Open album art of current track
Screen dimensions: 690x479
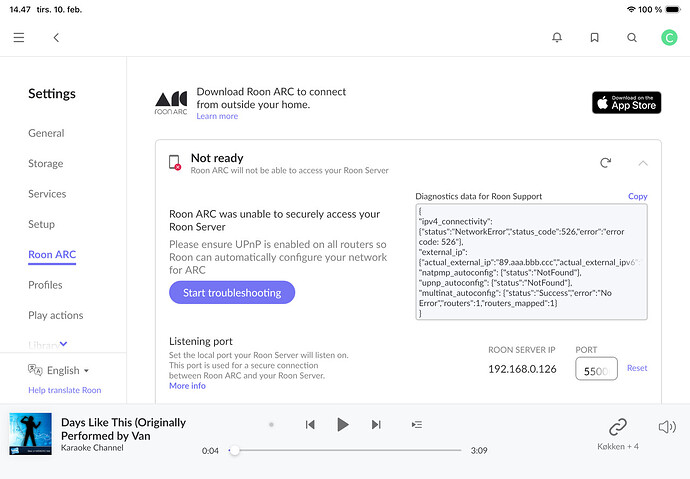[30, 434]
